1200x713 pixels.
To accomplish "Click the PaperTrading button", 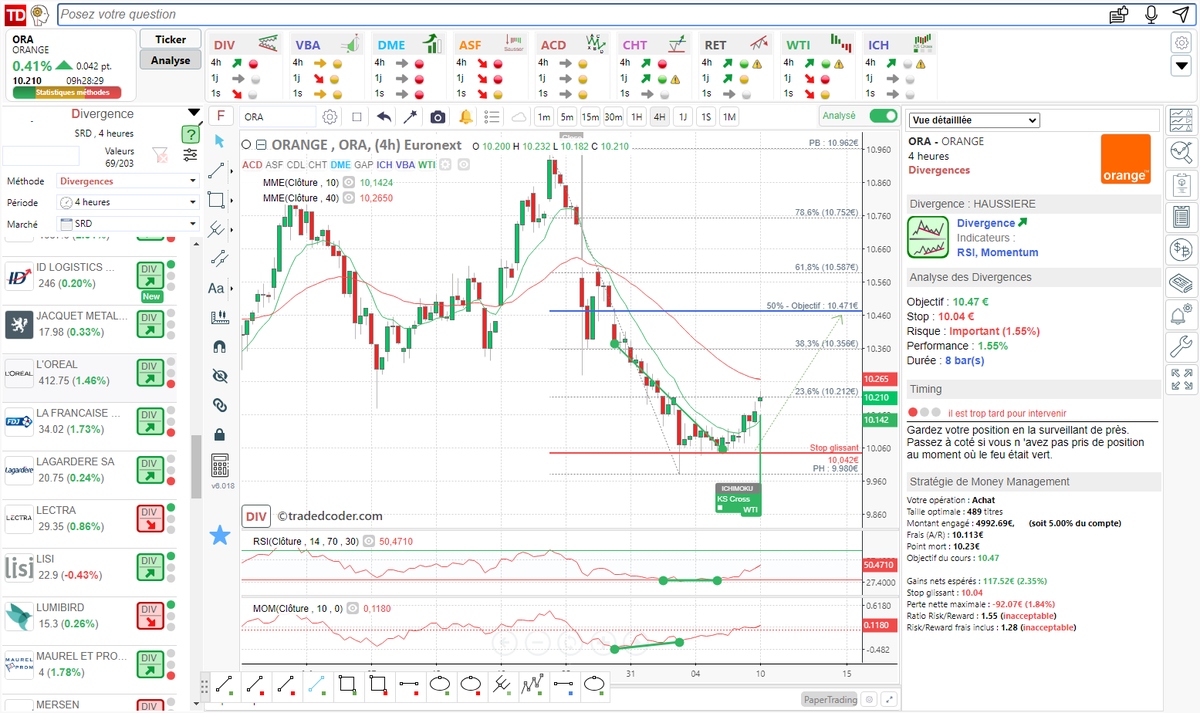I will coord(829,700).
